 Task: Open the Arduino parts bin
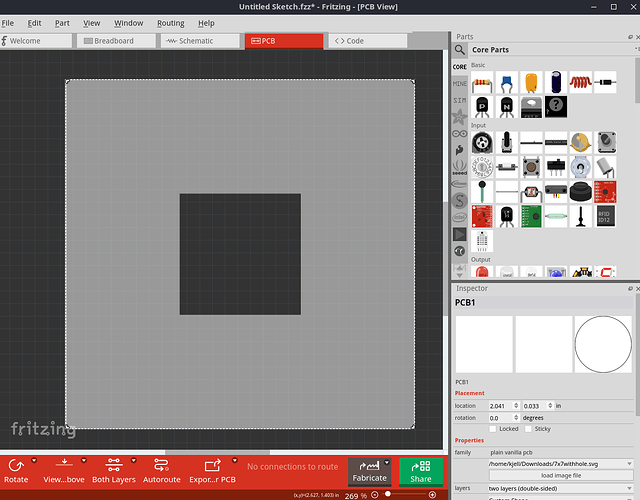tap(460, 134)
